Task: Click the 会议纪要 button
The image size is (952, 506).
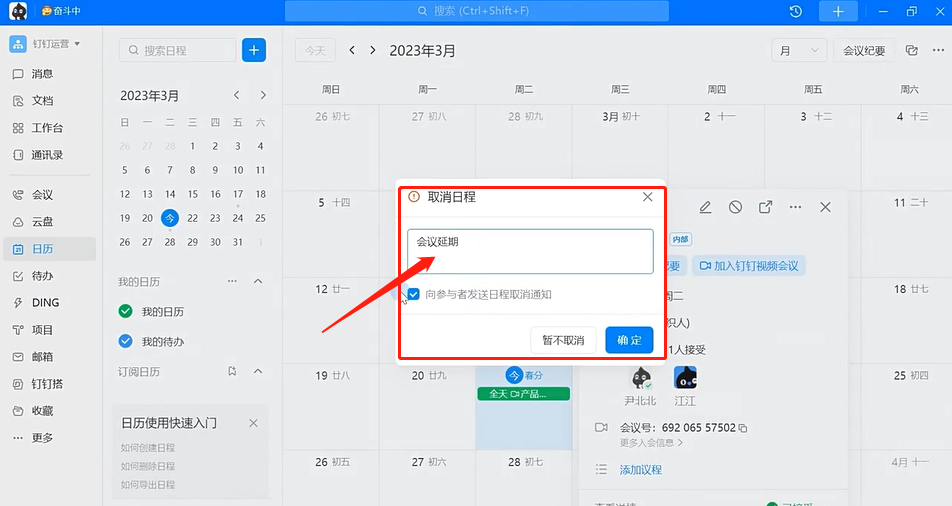Action: [x=863, y=50]
